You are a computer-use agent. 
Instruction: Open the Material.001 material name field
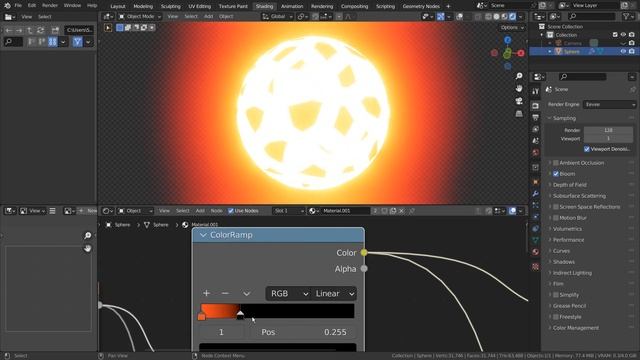point(346,211)
